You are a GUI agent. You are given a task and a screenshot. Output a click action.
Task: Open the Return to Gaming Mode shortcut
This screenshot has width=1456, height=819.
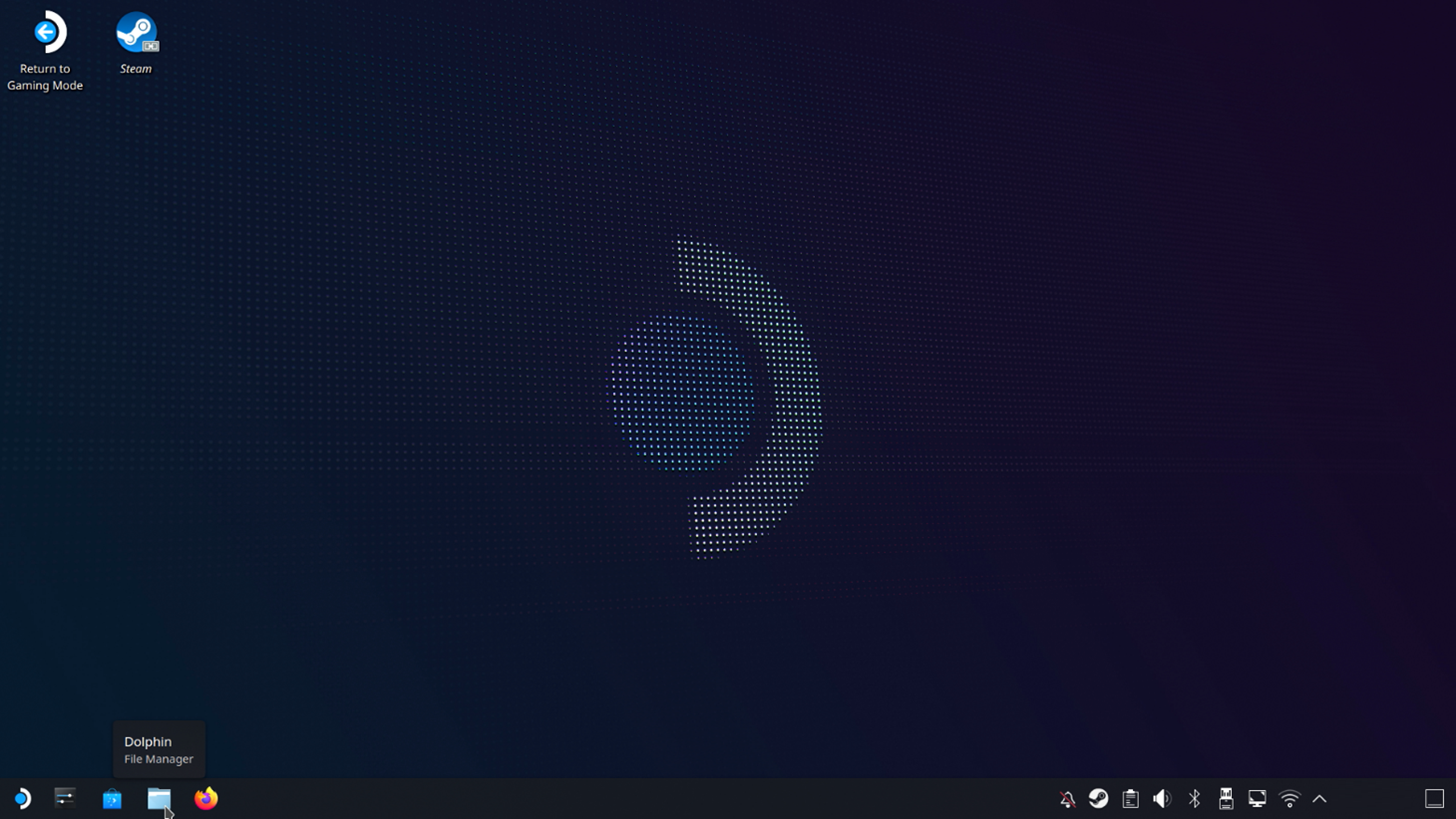(46, 34)
